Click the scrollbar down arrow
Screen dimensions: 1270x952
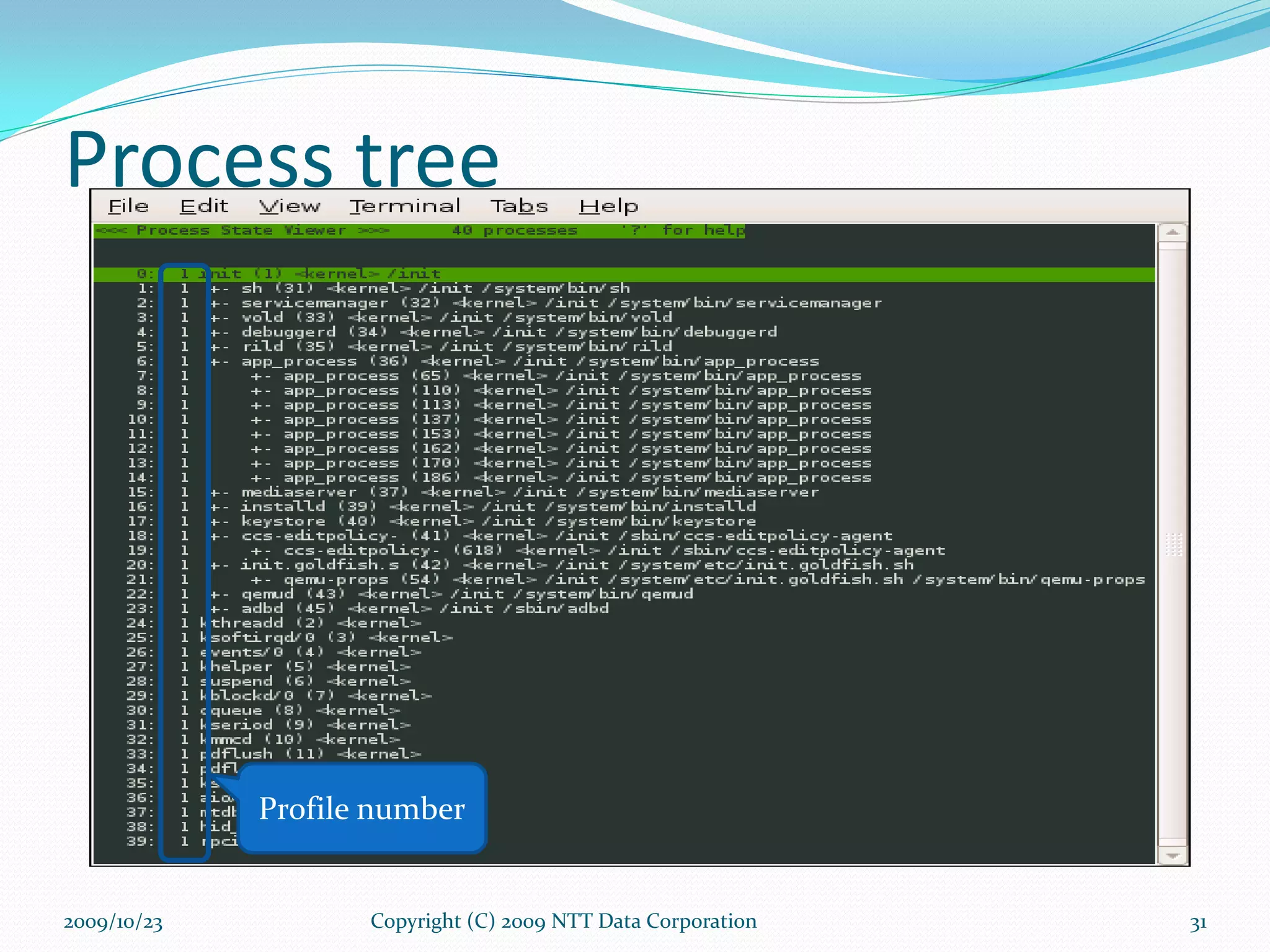(1172, 856)
